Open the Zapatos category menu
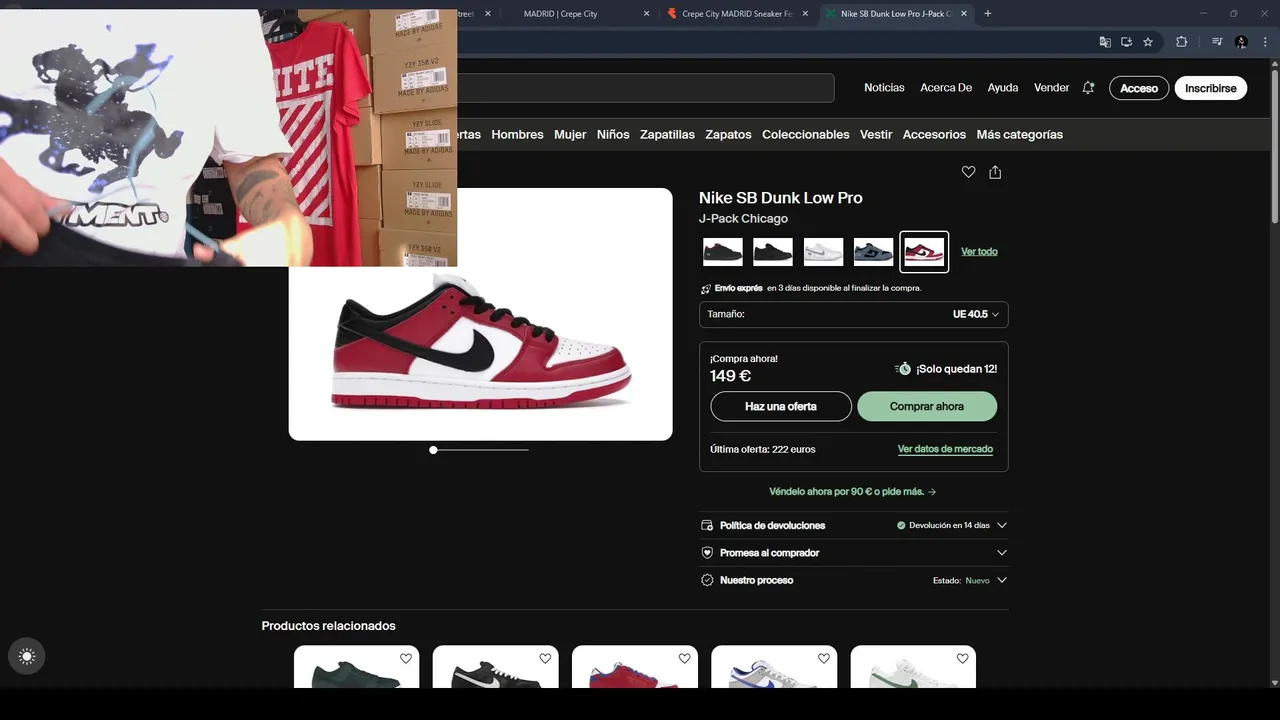This screenshot has height=720, width=1280. (x=728, y=134)
